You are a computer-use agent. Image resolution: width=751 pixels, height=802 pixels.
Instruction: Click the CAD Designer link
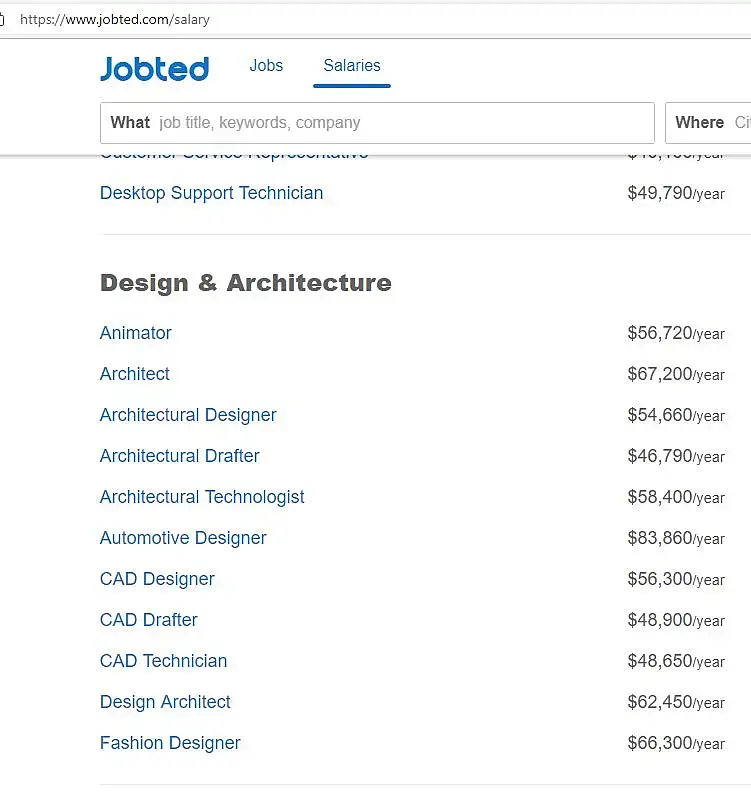point(157,579)
